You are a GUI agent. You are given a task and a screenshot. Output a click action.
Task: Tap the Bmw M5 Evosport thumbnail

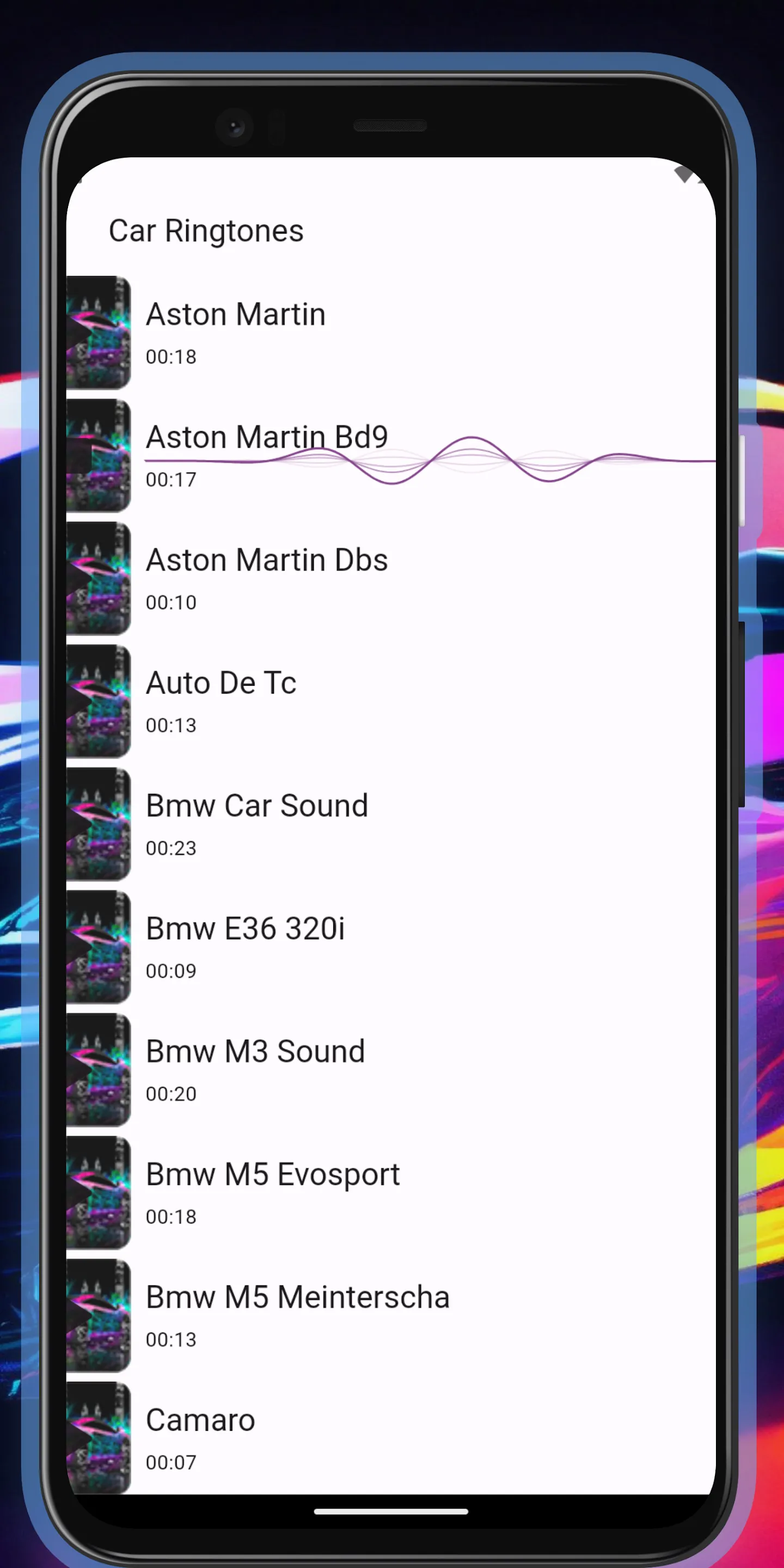coord(99,1193)
